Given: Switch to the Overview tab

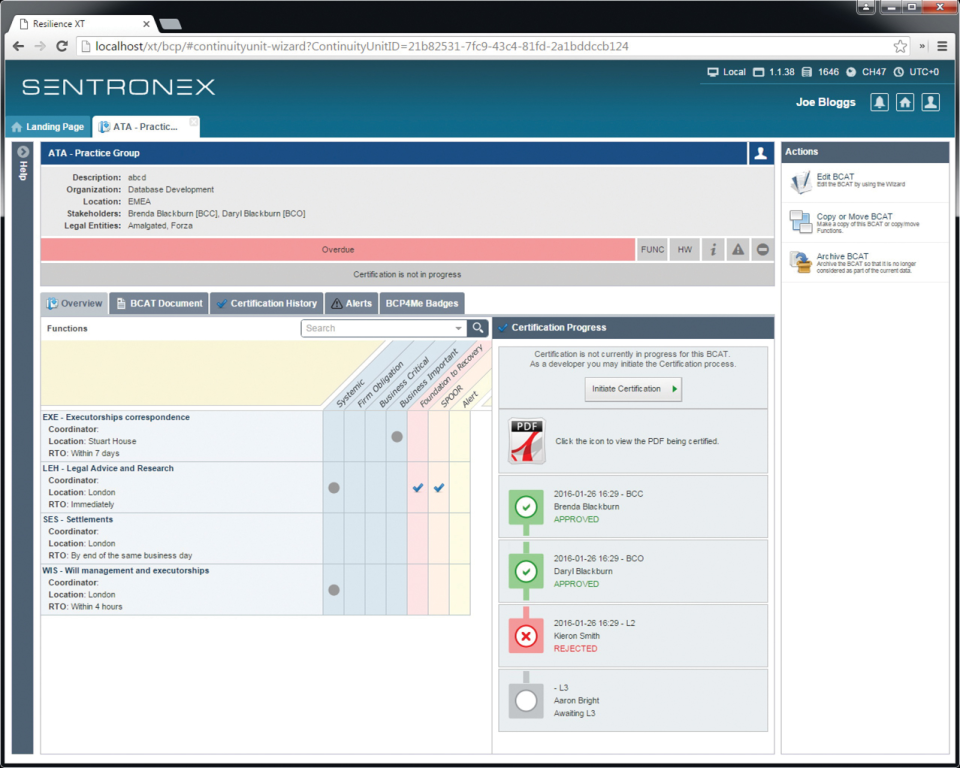Looking at the screenshot, I should point(74,303).
